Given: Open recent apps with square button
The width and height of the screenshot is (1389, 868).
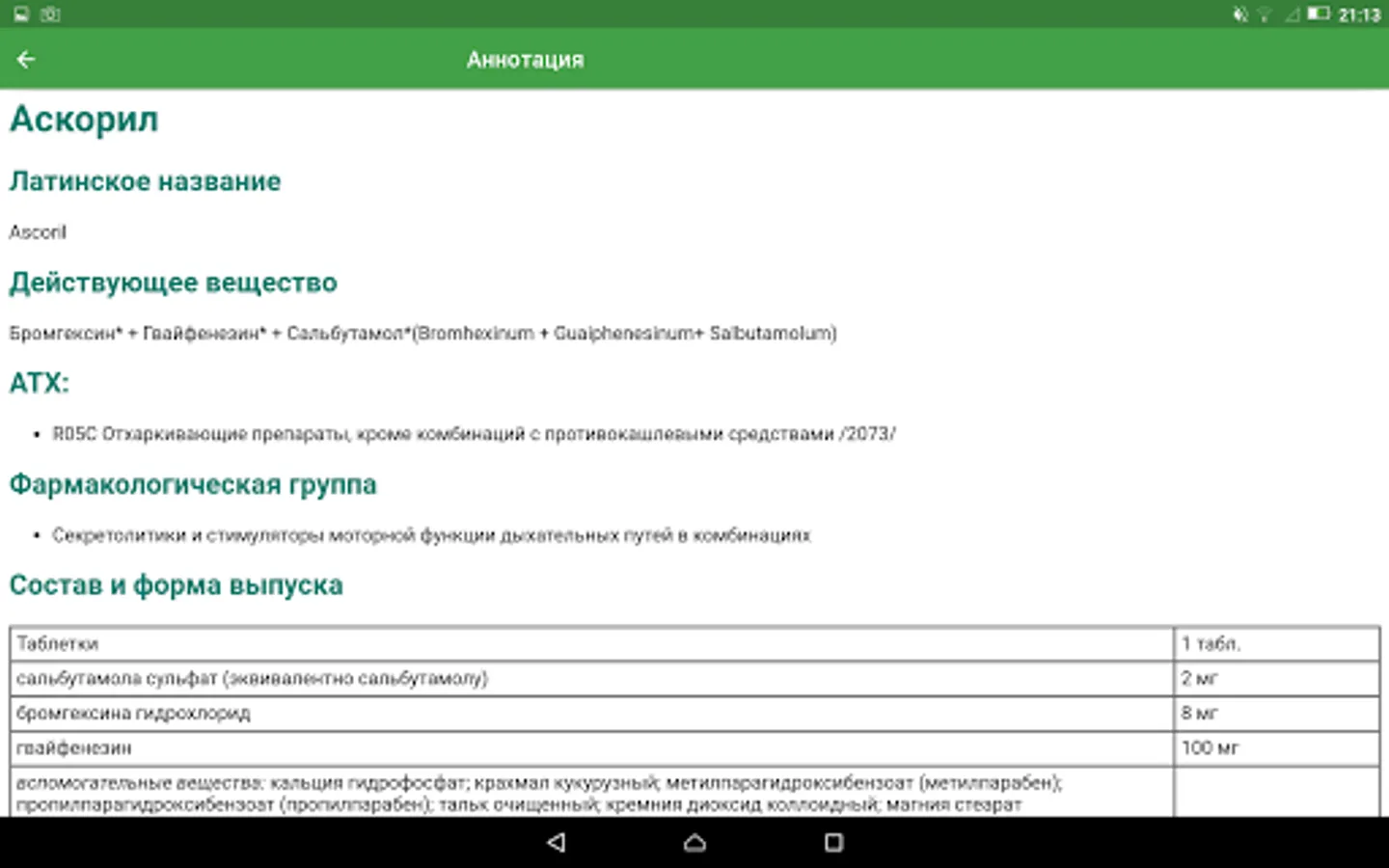Looking at the screenshot, I should coord(833,842).
